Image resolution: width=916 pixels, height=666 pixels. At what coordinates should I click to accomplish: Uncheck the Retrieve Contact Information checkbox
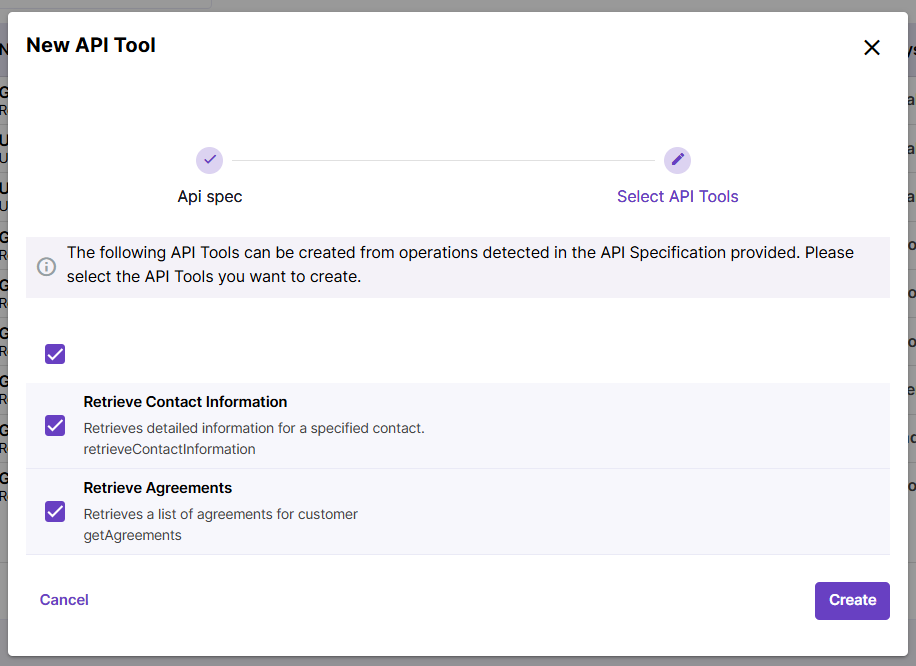pos(55,426)
